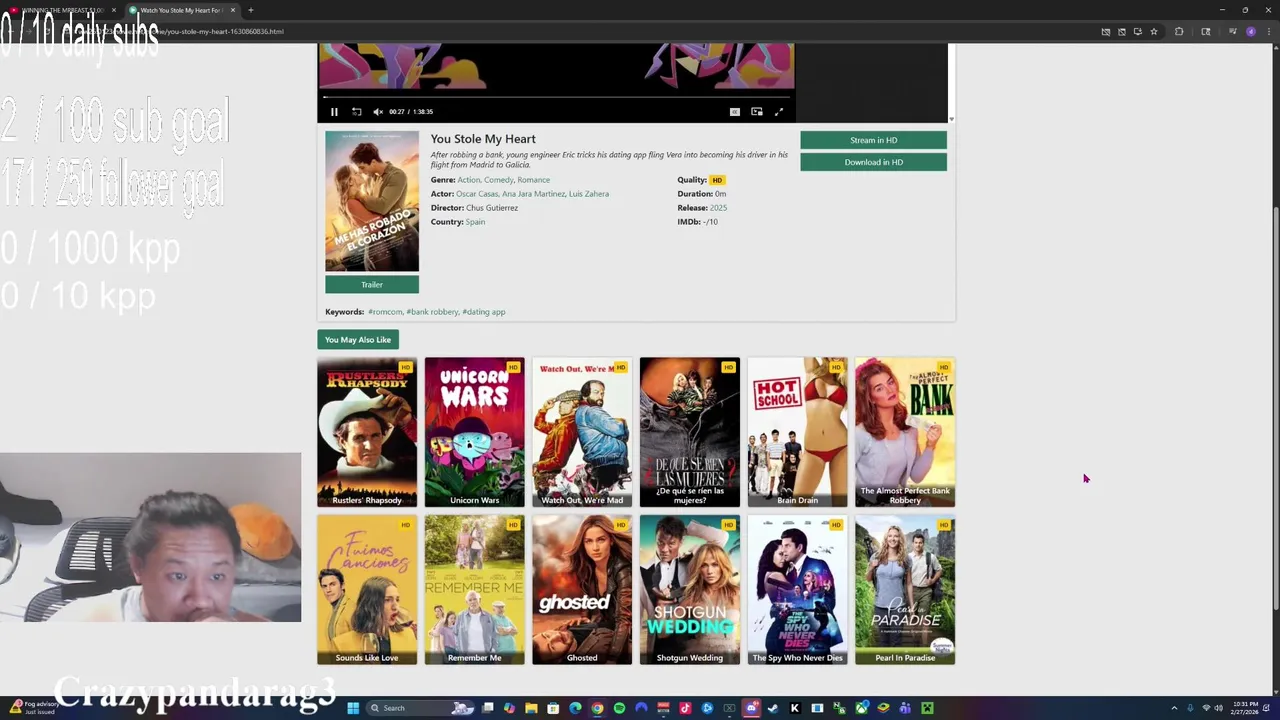
Task: Open the browser three-dot menu
Action: pyautogui.click(x=1267, y=31)
